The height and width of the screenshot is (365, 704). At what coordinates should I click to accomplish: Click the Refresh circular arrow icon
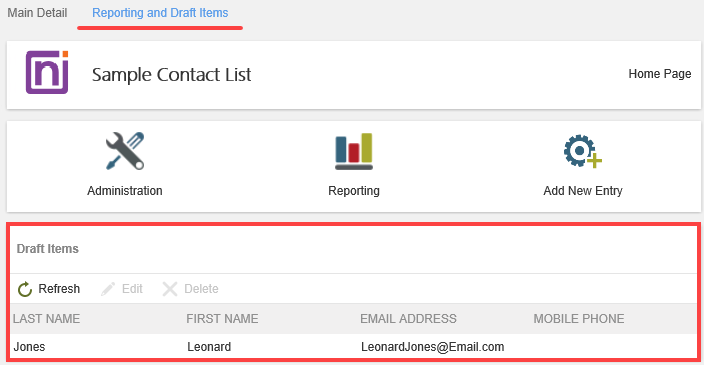pos(25,289)
